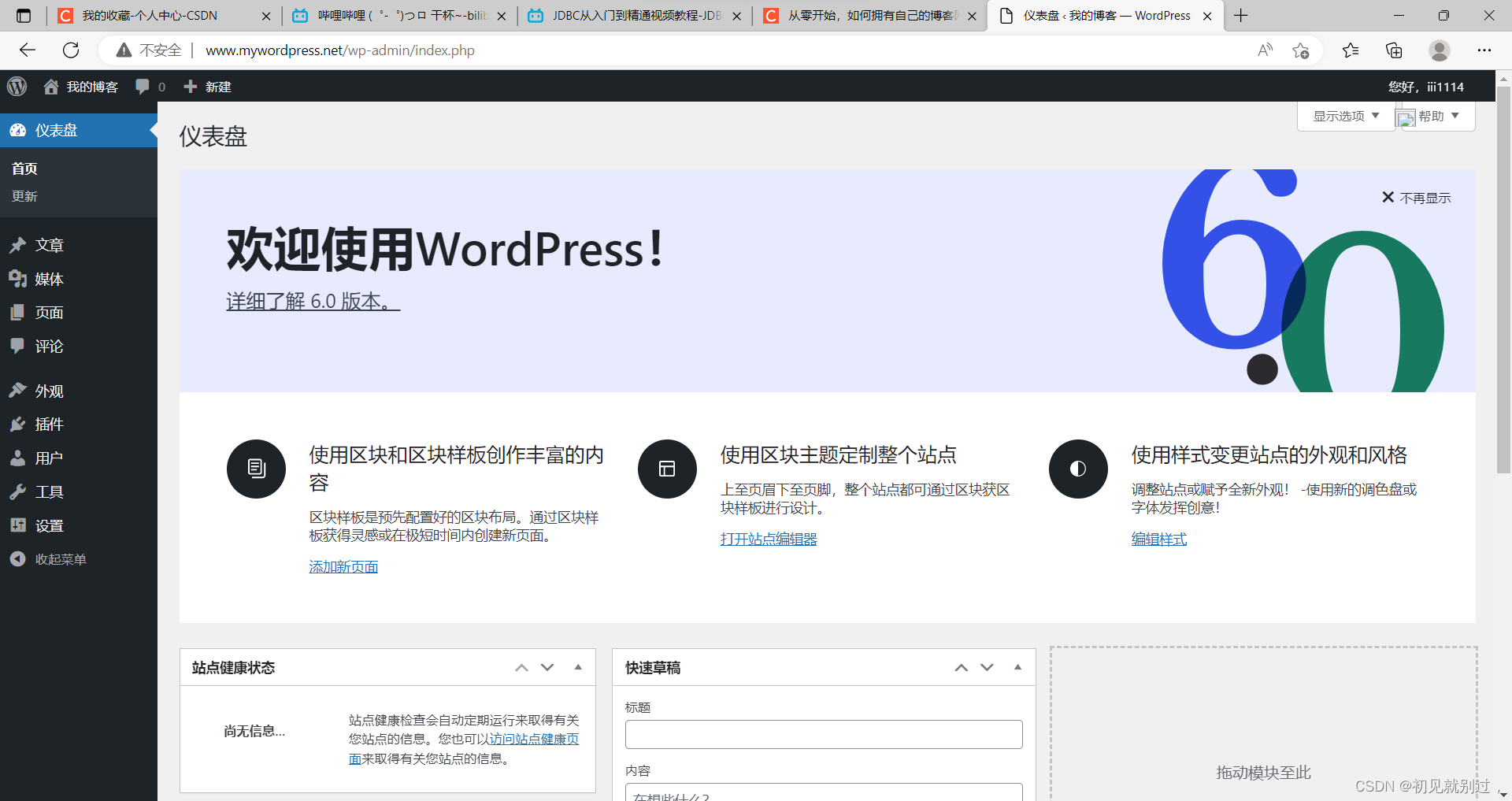Open browser settings ellipsis menu
Image resolution: width=1512 pixels, height=801 pixels.
coord(1484,50)
